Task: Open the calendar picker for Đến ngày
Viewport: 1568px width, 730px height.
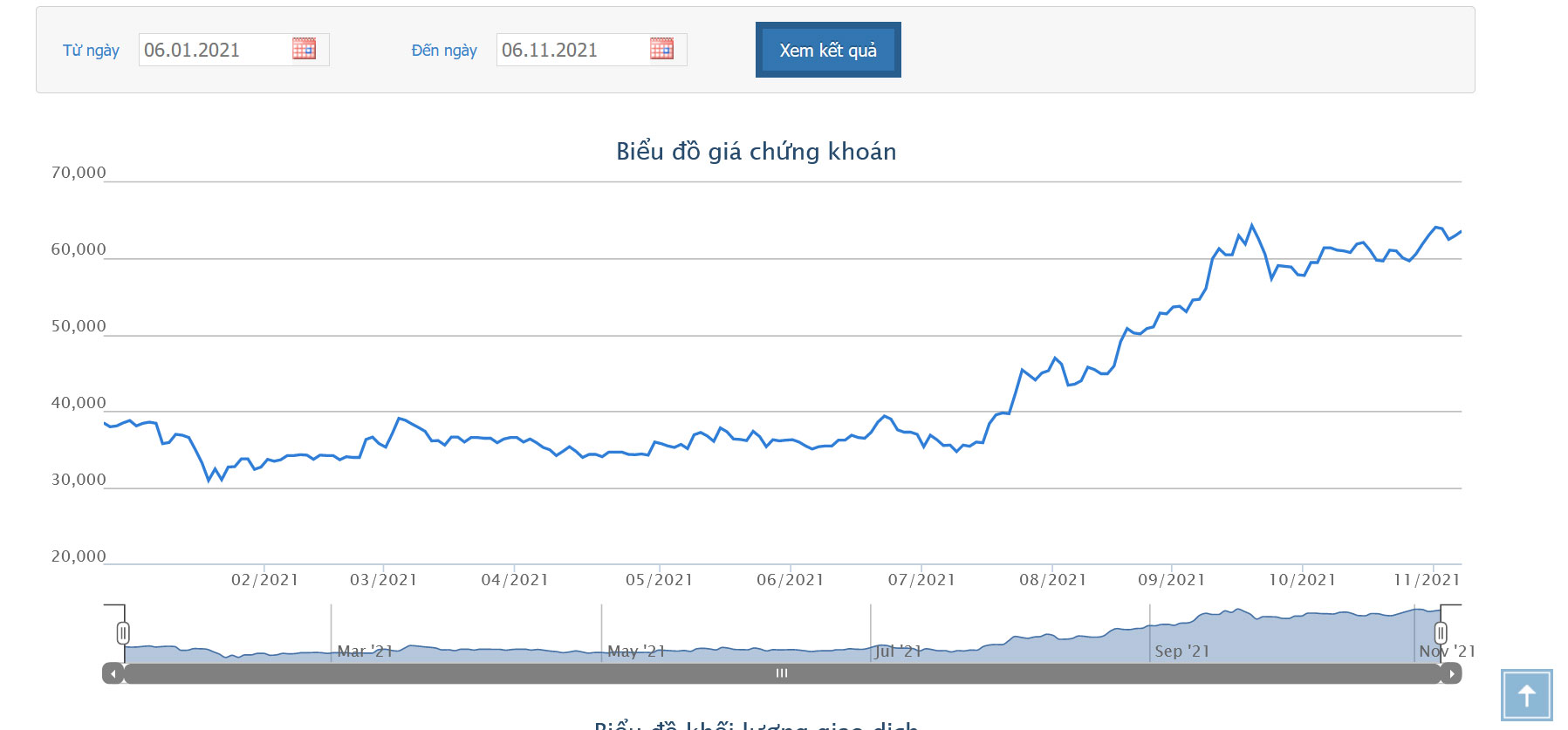Action: coord(661,49)
